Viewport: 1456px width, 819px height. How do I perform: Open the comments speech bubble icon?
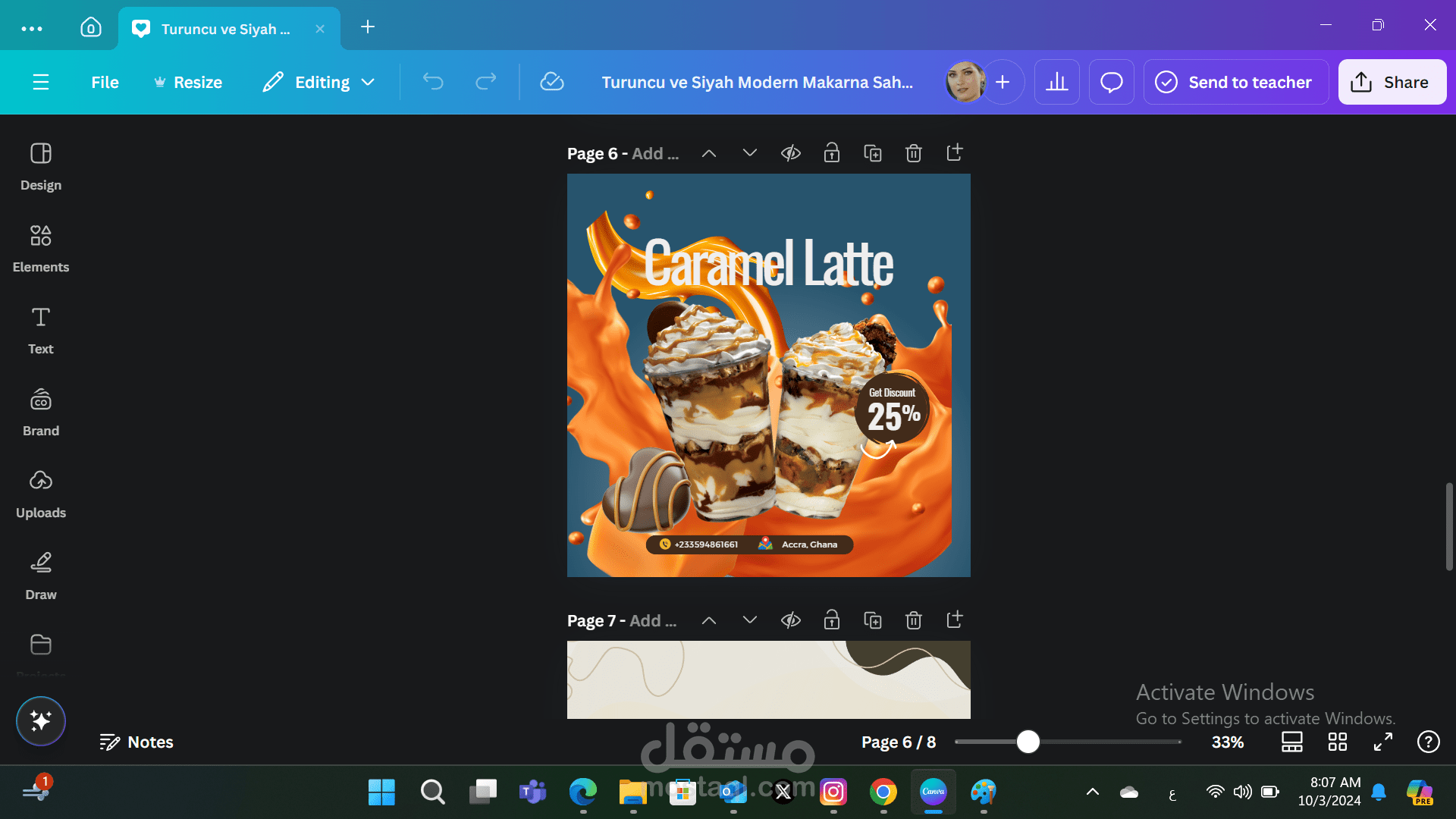[x=1111, y=82]
